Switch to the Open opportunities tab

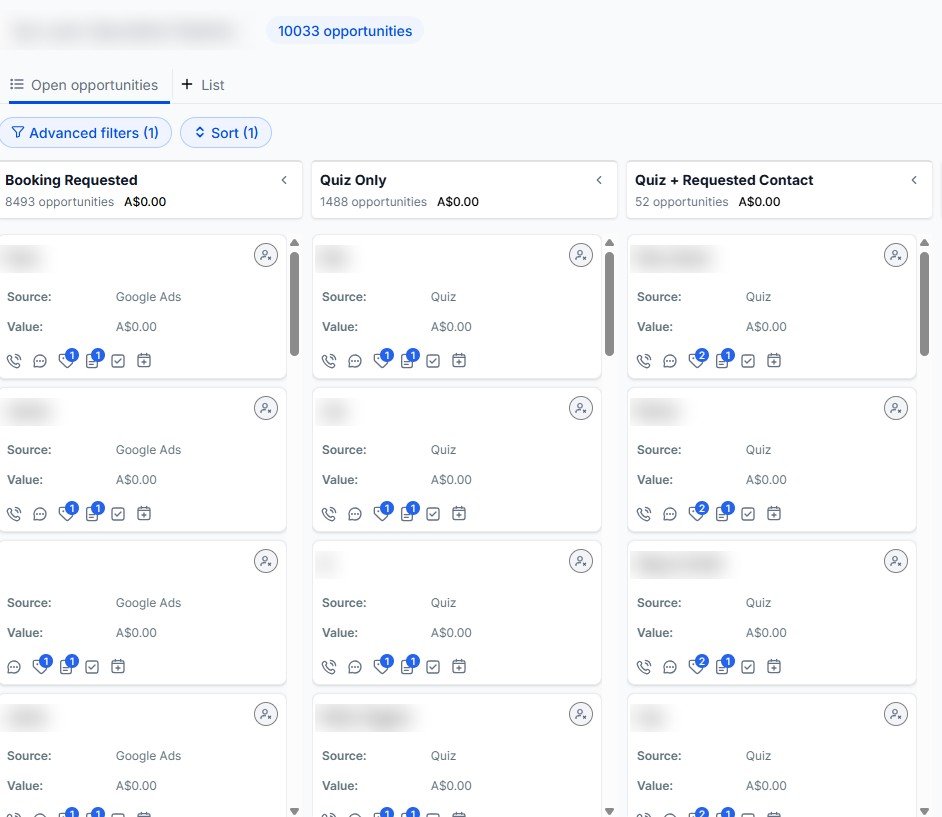click(85, 85)
